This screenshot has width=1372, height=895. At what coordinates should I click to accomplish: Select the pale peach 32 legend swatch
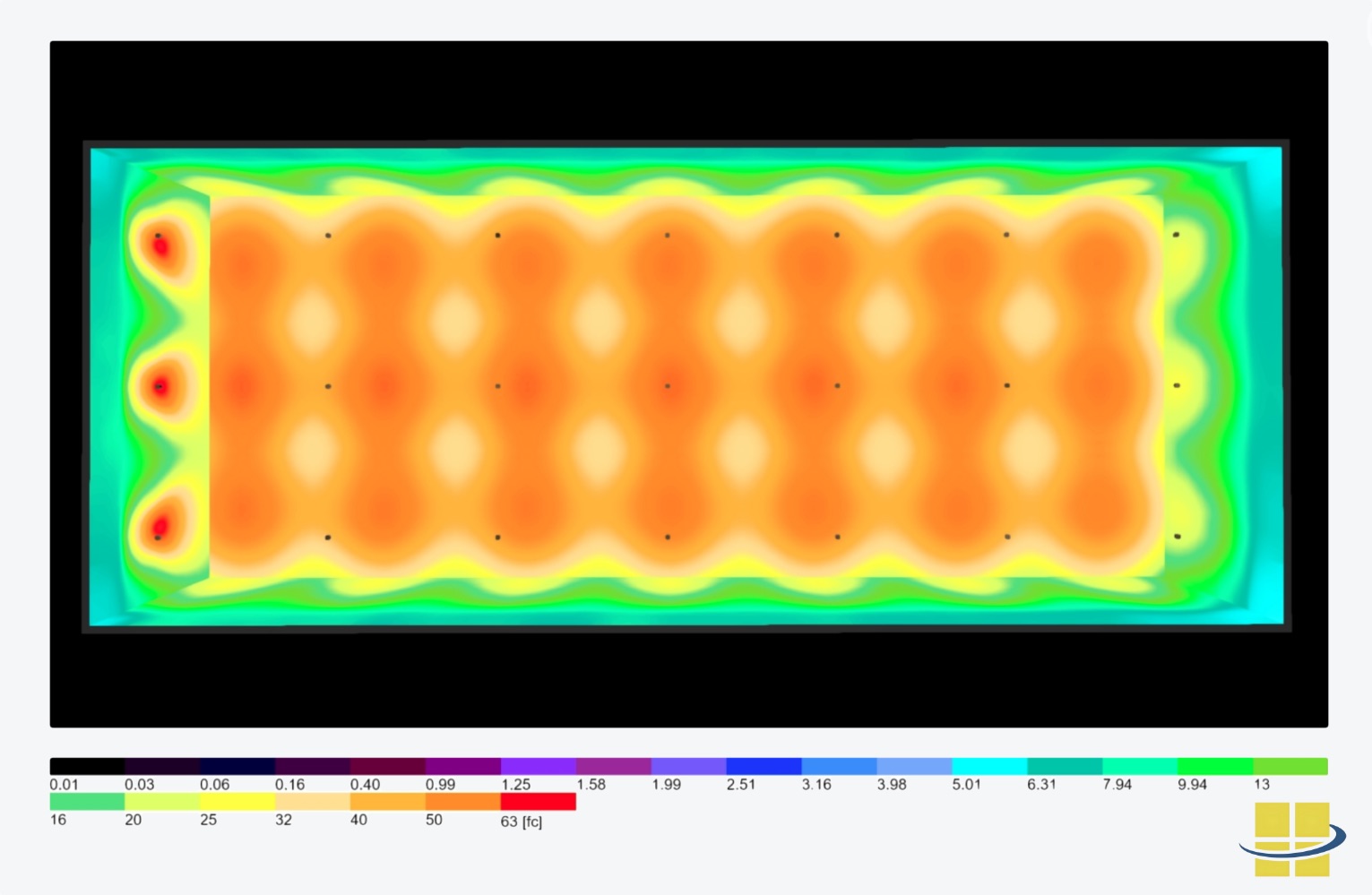(x=312, y=802)
